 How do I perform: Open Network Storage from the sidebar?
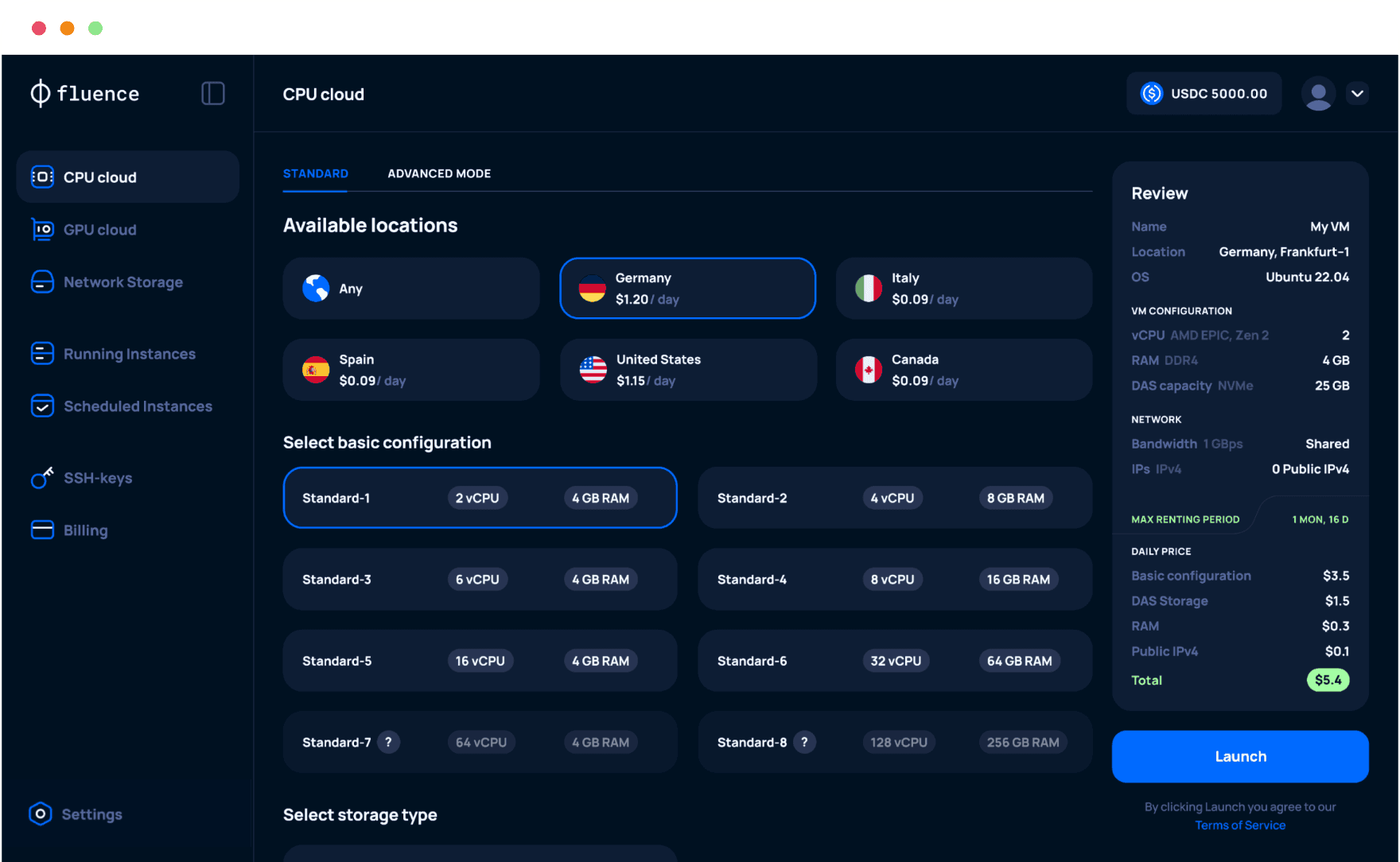122,282
